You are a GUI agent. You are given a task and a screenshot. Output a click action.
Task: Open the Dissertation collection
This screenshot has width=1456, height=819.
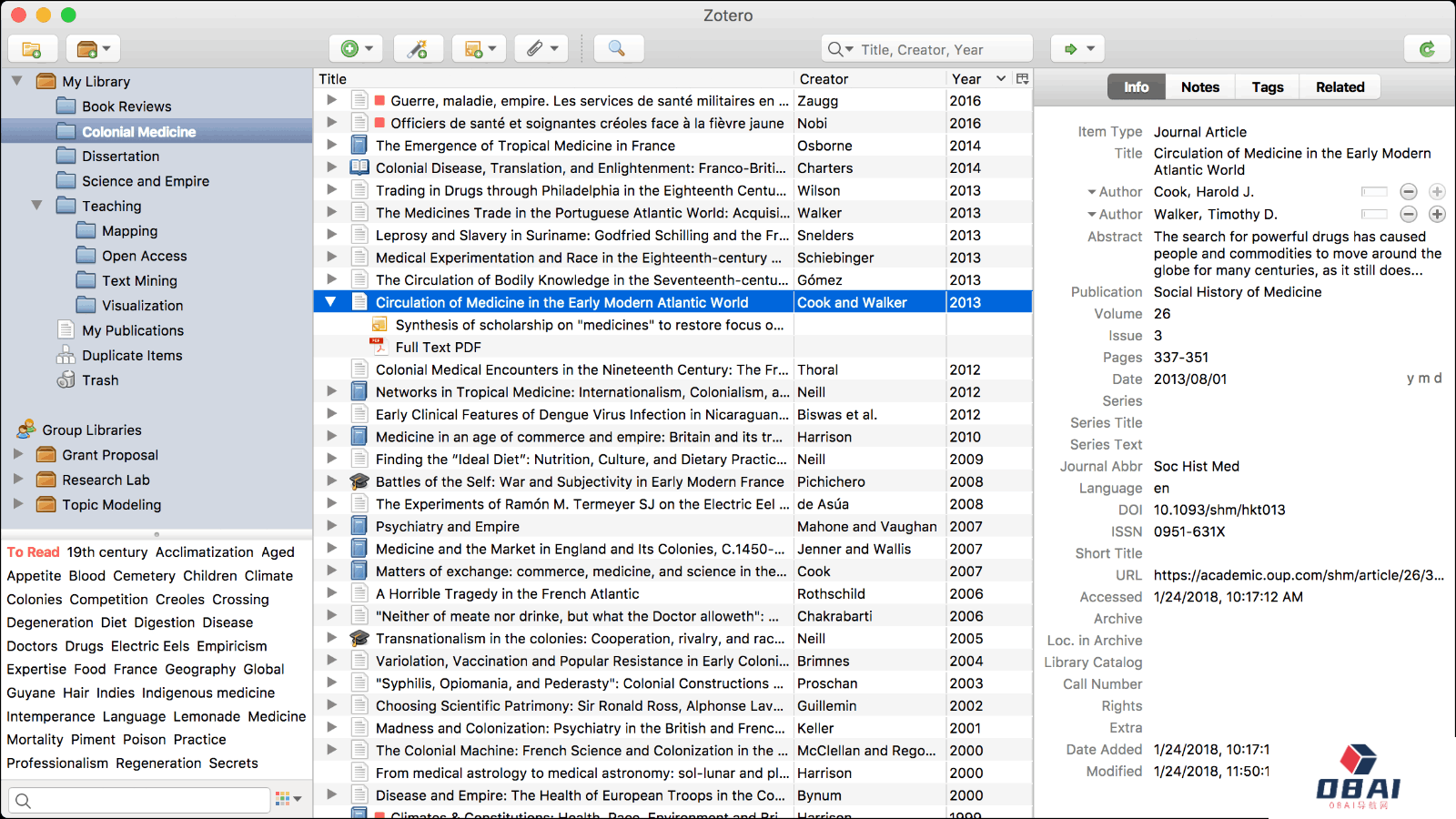point(120,157)
